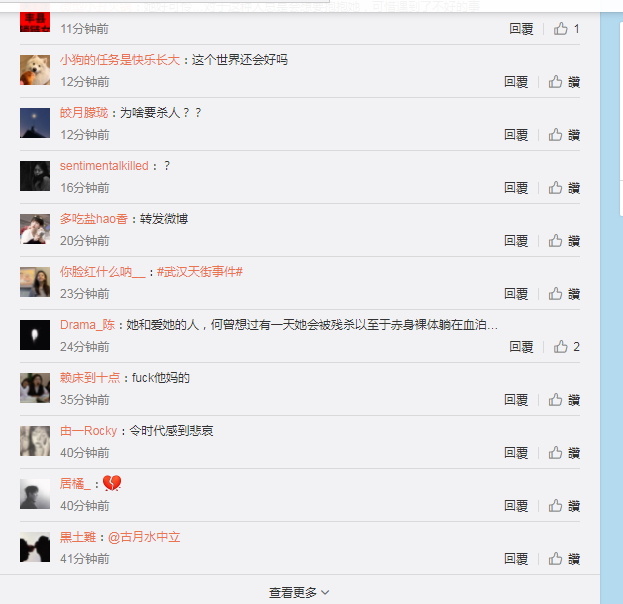Like the comment by 小狗的任务是快乐长大
This screenshot has height=604, width=623.
point(564,82)
